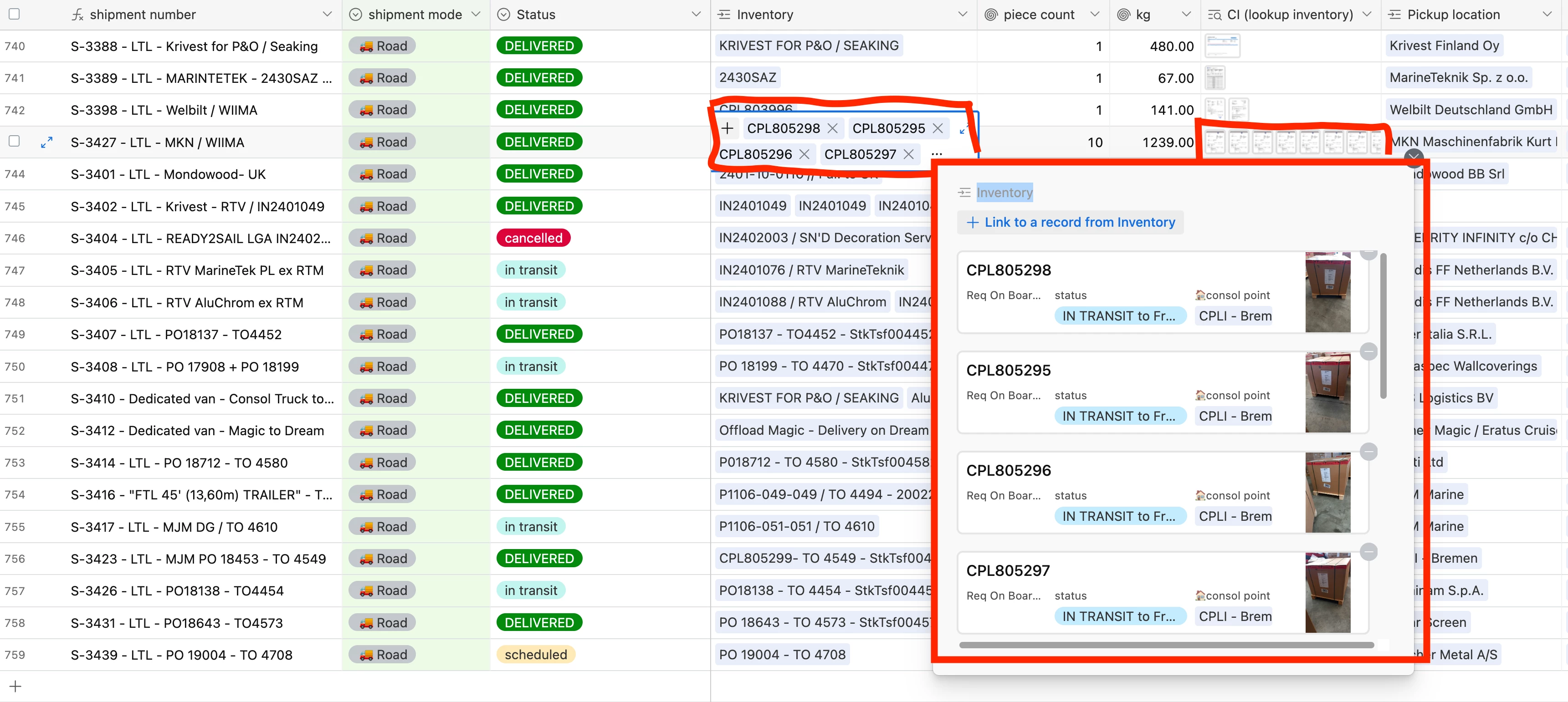The image size is (1568, 702).
Task: Unlink CPL805295 card using minus icon
Action: (1368, 351)
